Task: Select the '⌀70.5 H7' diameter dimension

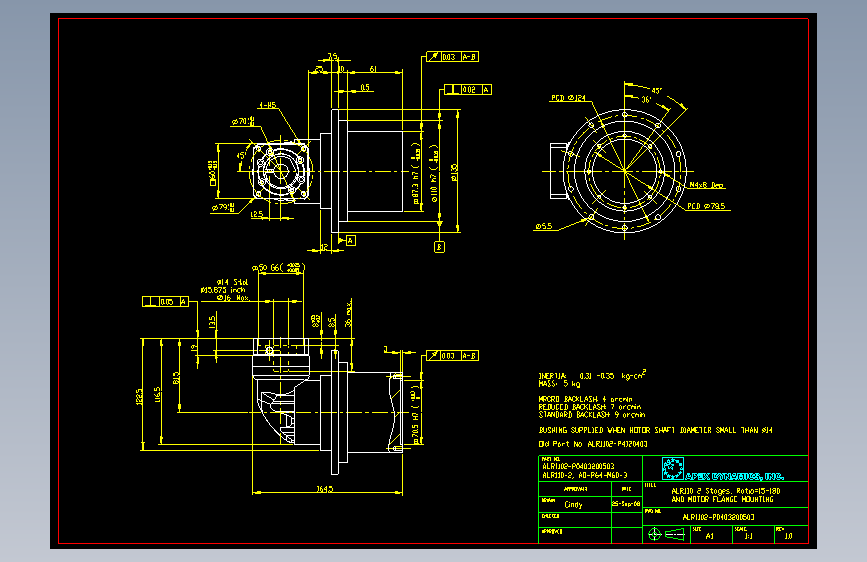Action: click(415, 415)
